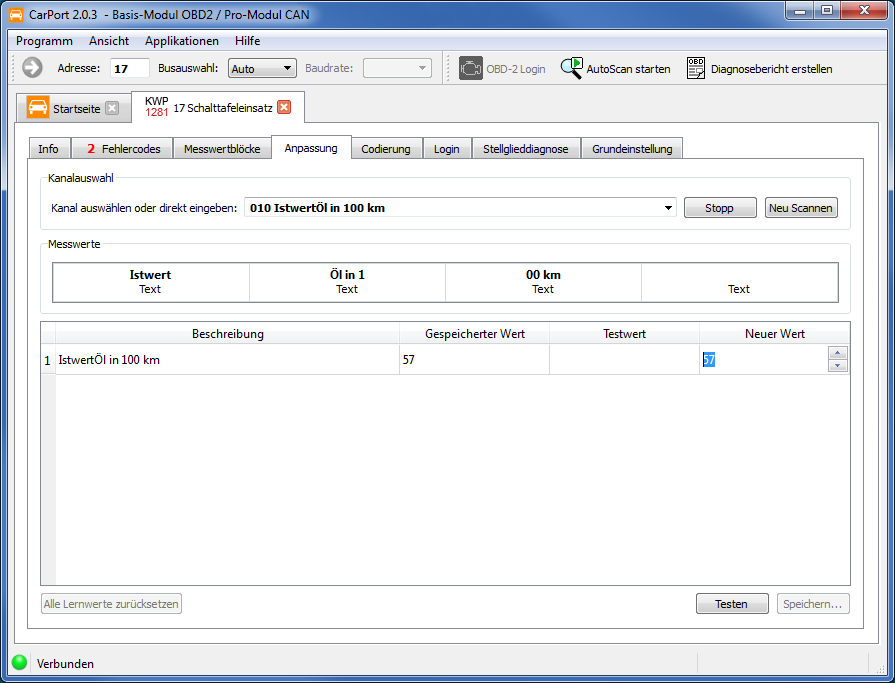The height and width of the screenshot is (683, 895).
Task: Switch to the Info tab
Action: pos(49,149)
